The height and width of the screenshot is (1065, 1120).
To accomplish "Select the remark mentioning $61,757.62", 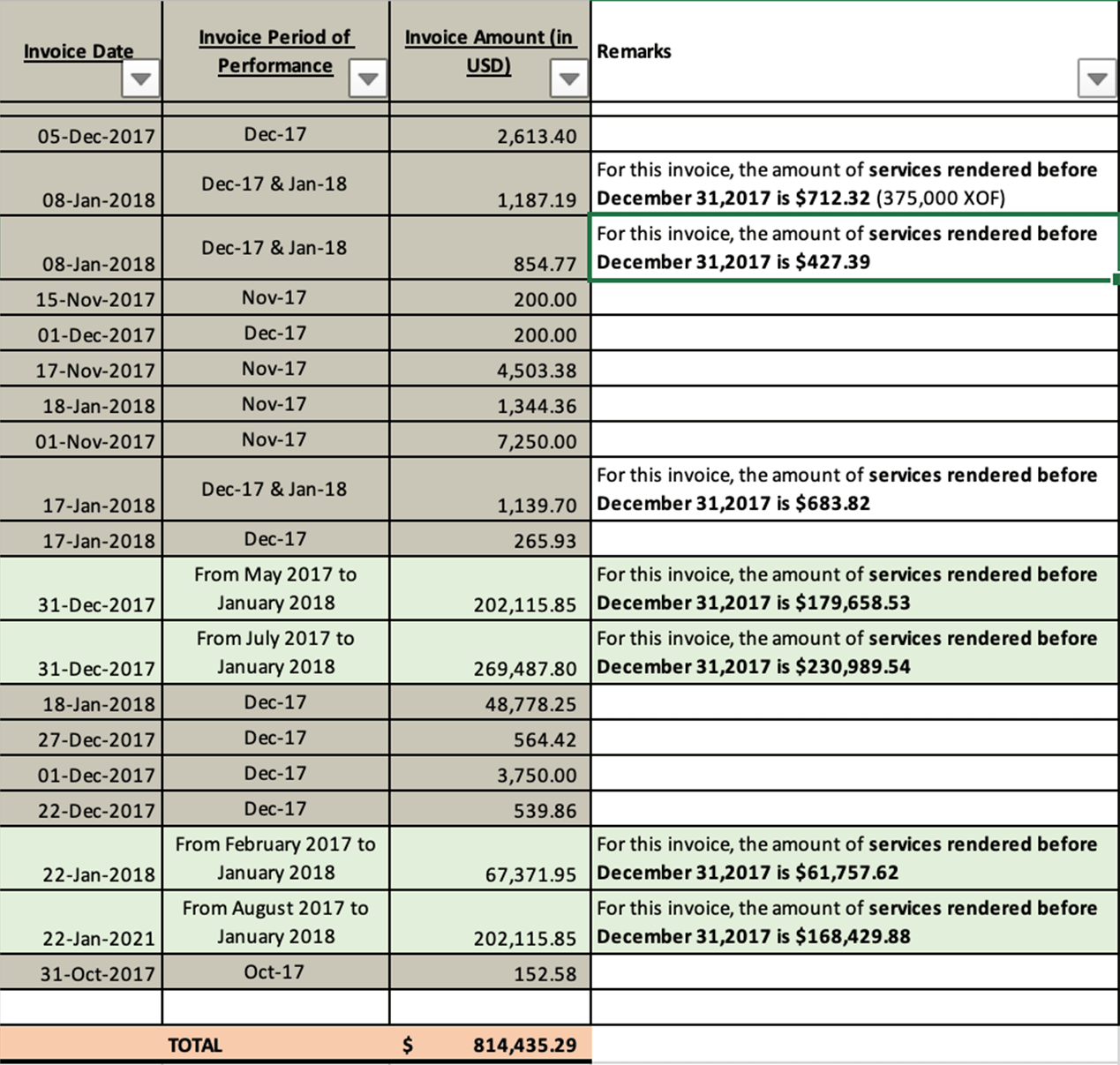I will (854, 859).
